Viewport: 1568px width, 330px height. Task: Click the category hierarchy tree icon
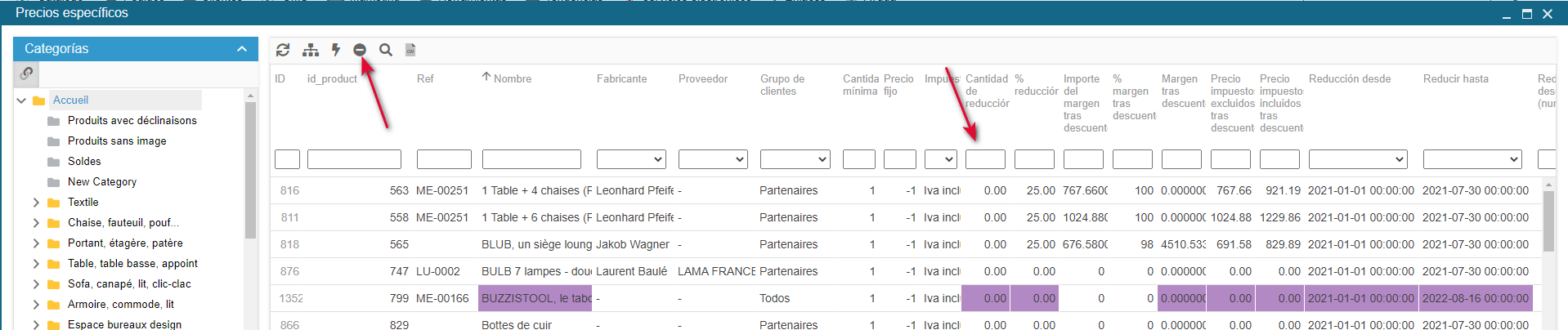(x=311, y=50)
